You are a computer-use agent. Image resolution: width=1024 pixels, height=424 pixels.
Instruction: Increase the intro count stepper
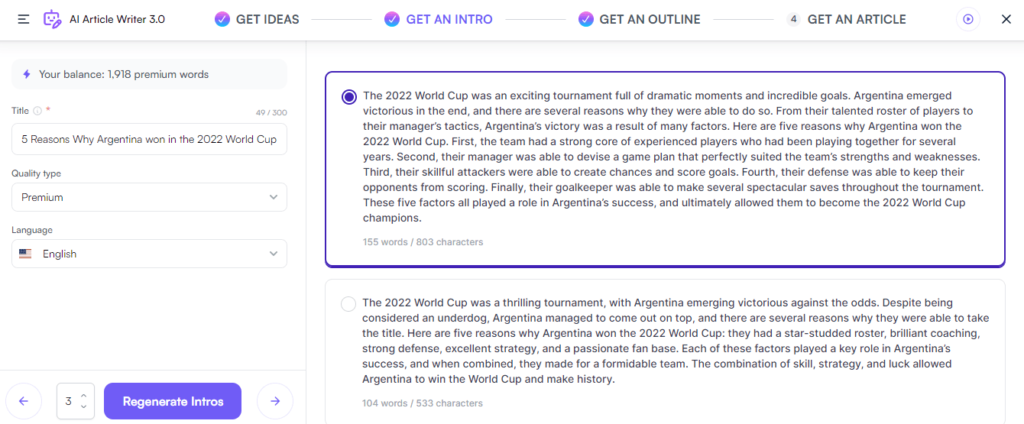coord(83,396)
